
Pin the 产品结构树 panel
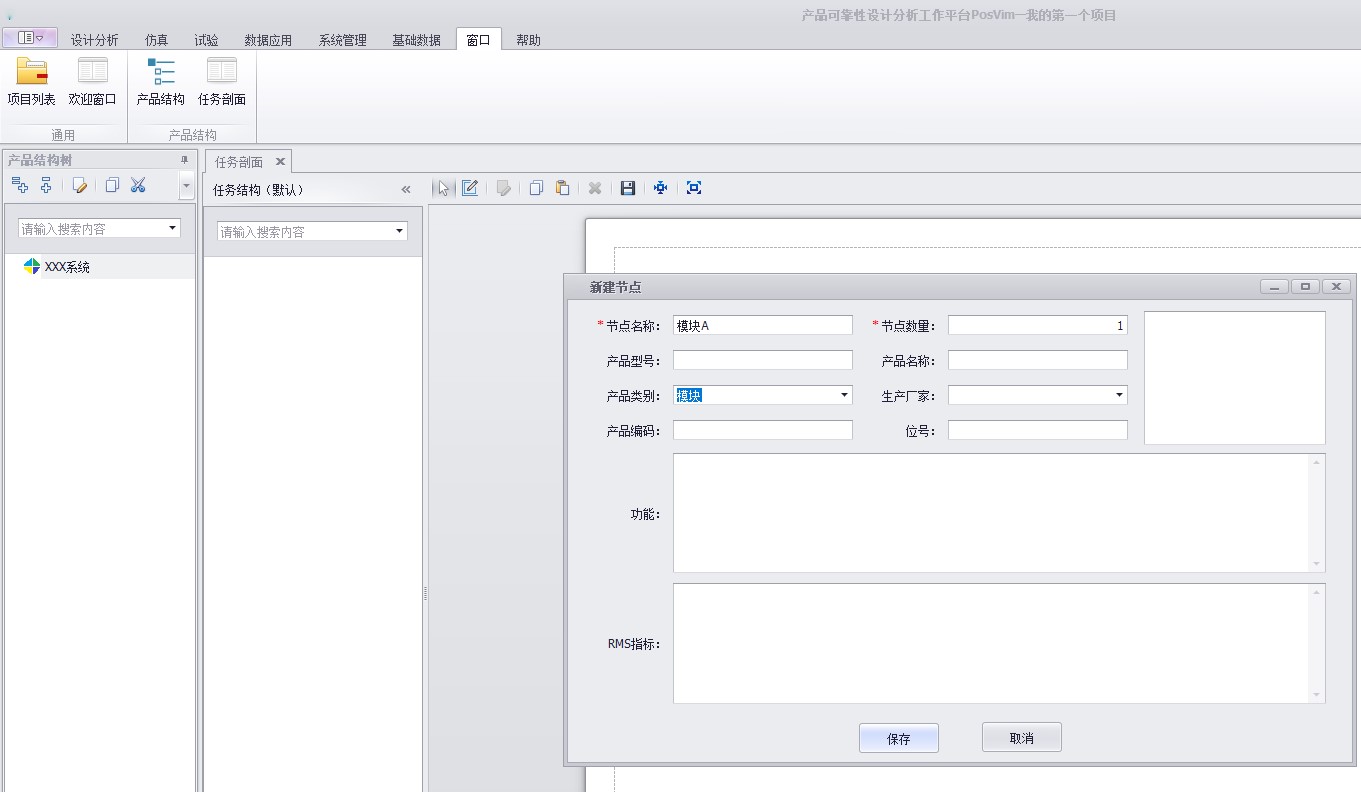click(184, 160)
